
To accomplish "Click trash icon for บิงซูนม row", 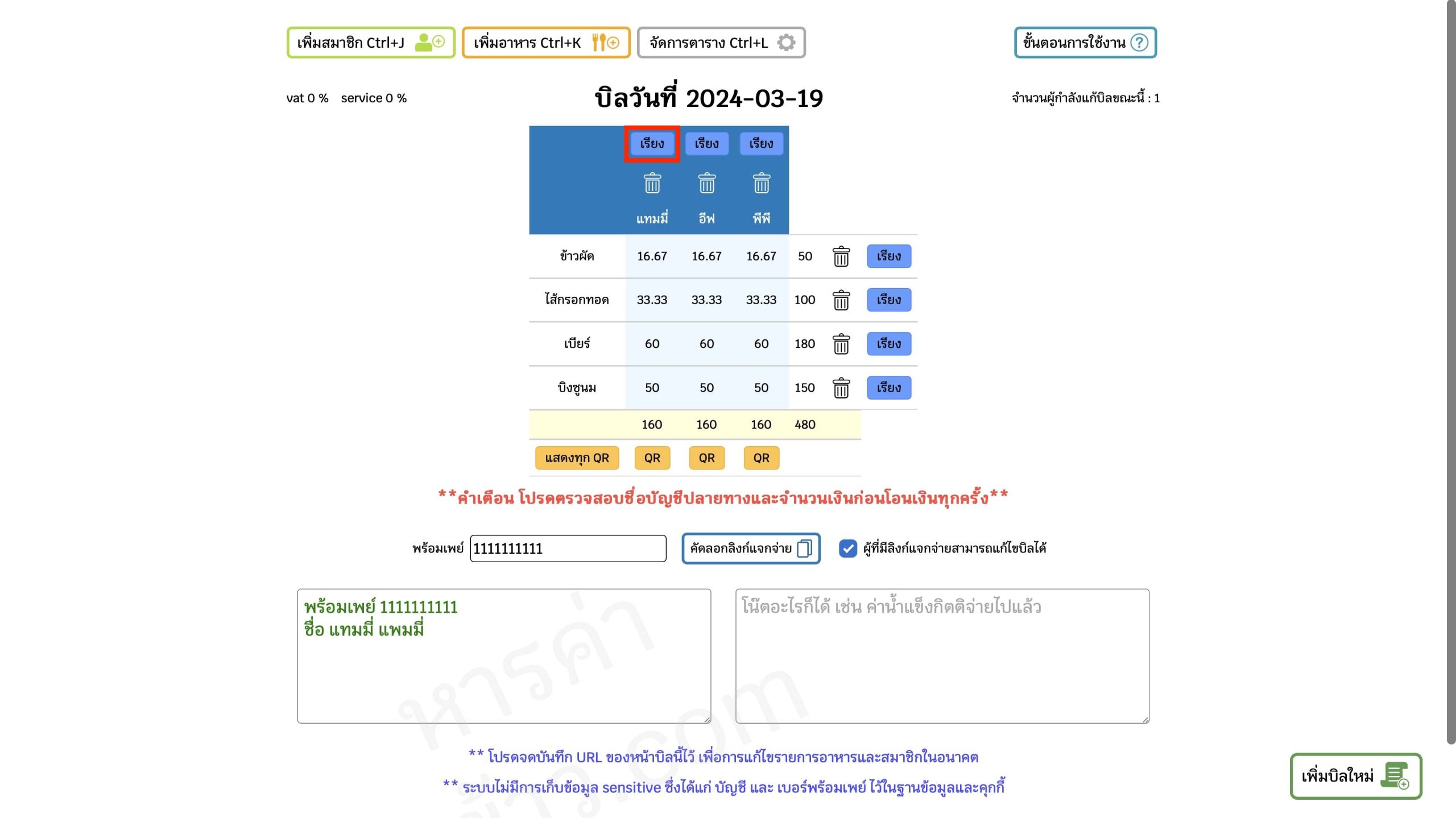I will pos(841,388).
